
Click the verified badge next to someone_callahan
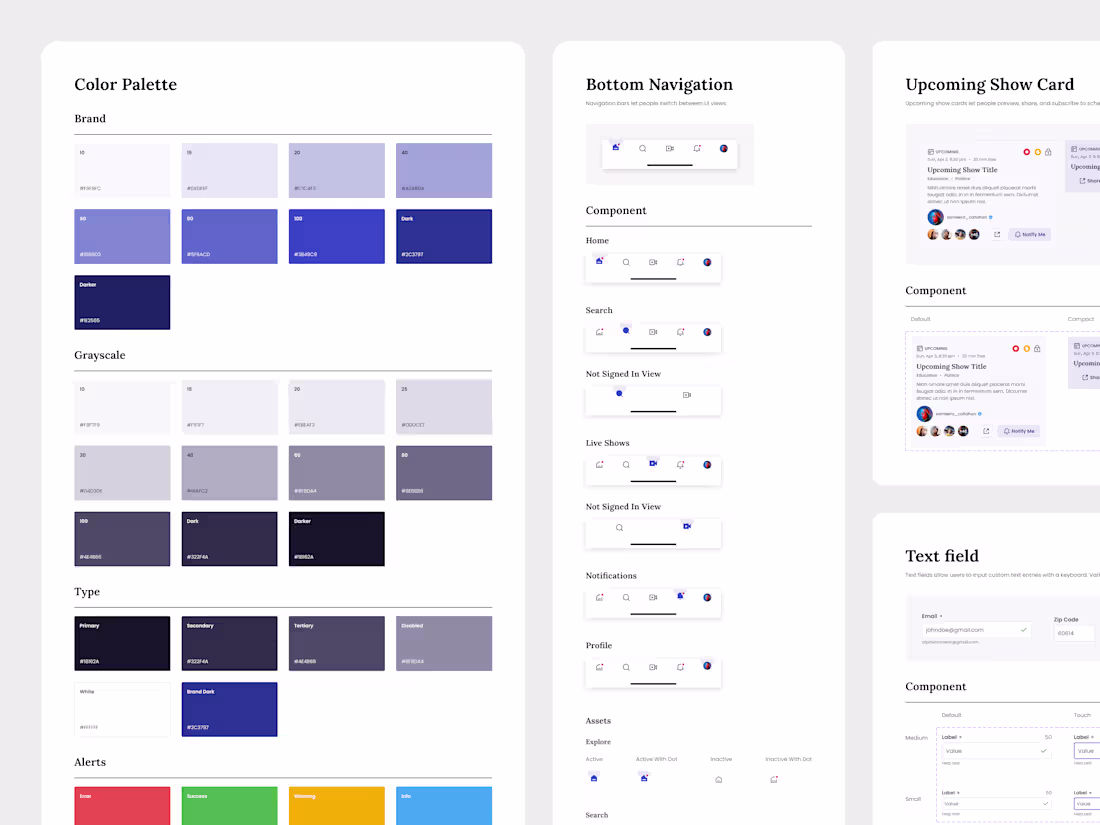pos(991,217)
